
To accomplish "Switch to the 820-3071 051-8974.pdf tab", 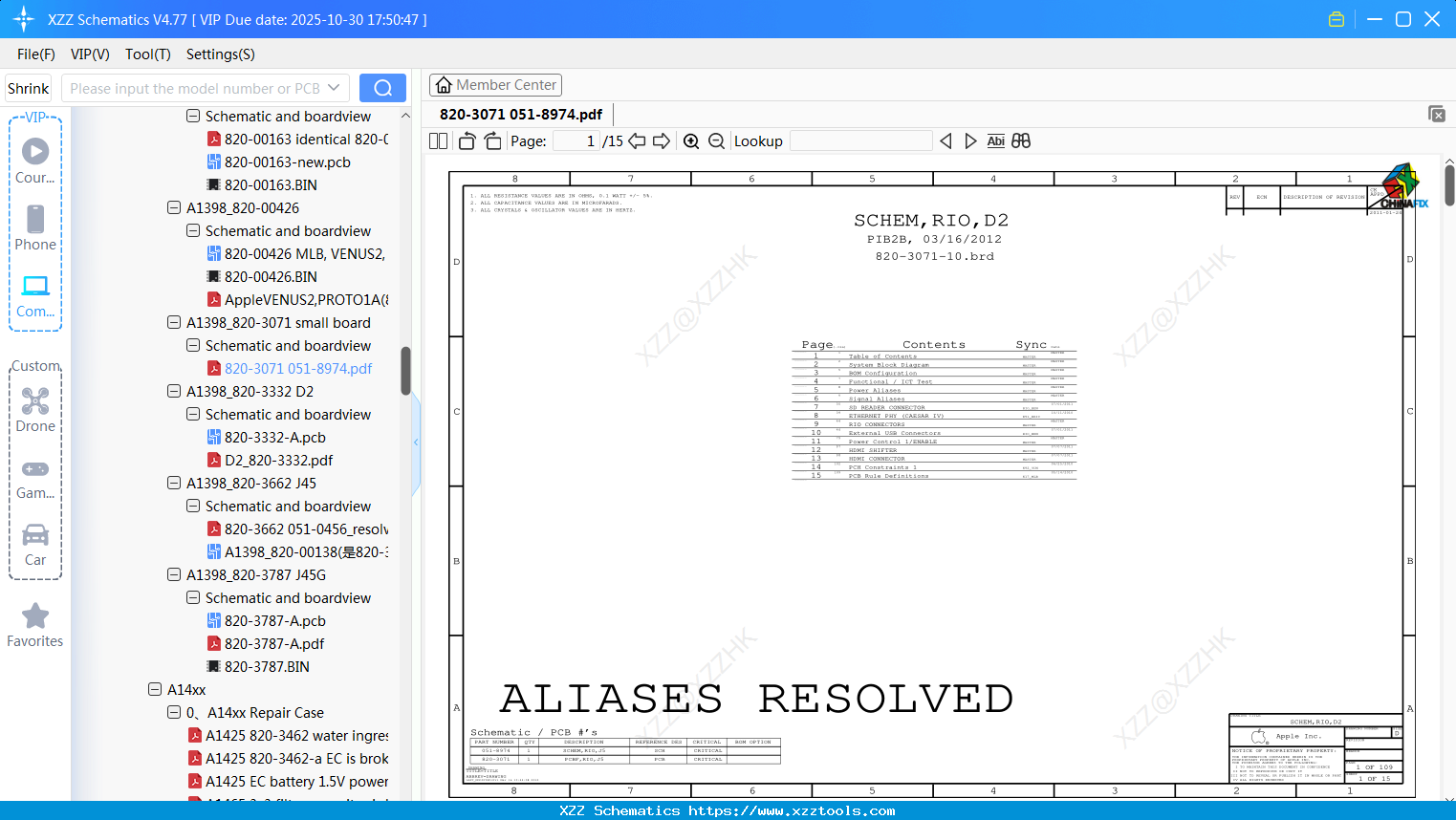I will pos(521,115).
